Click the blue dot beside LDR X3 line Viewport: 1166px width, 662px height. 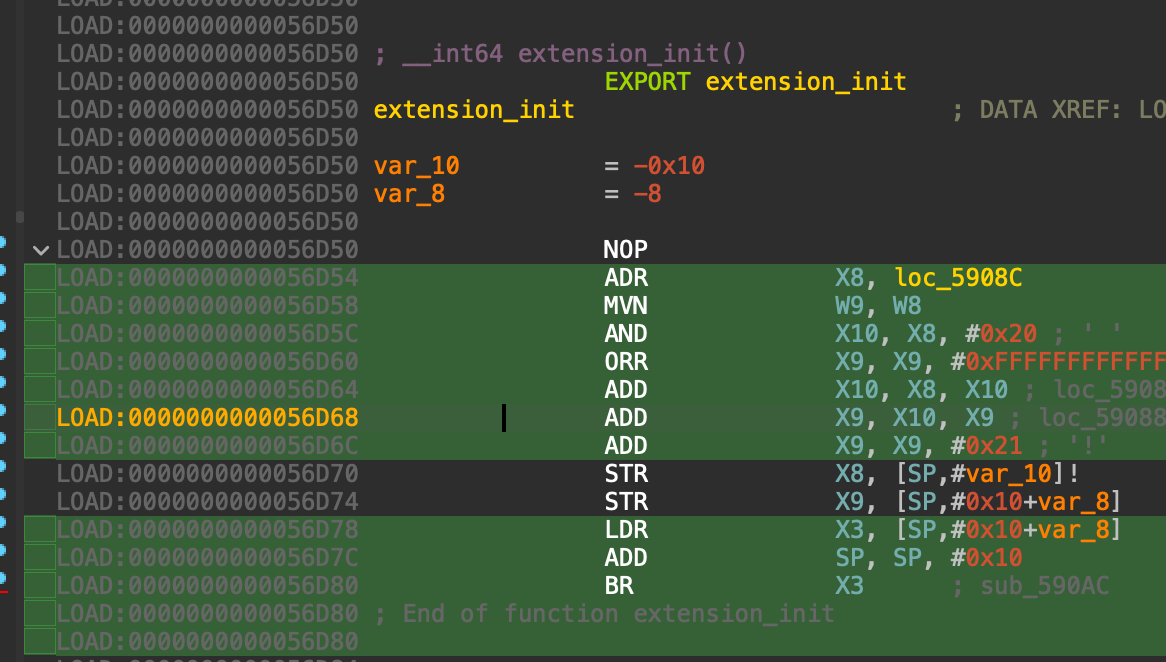(3, 522)
